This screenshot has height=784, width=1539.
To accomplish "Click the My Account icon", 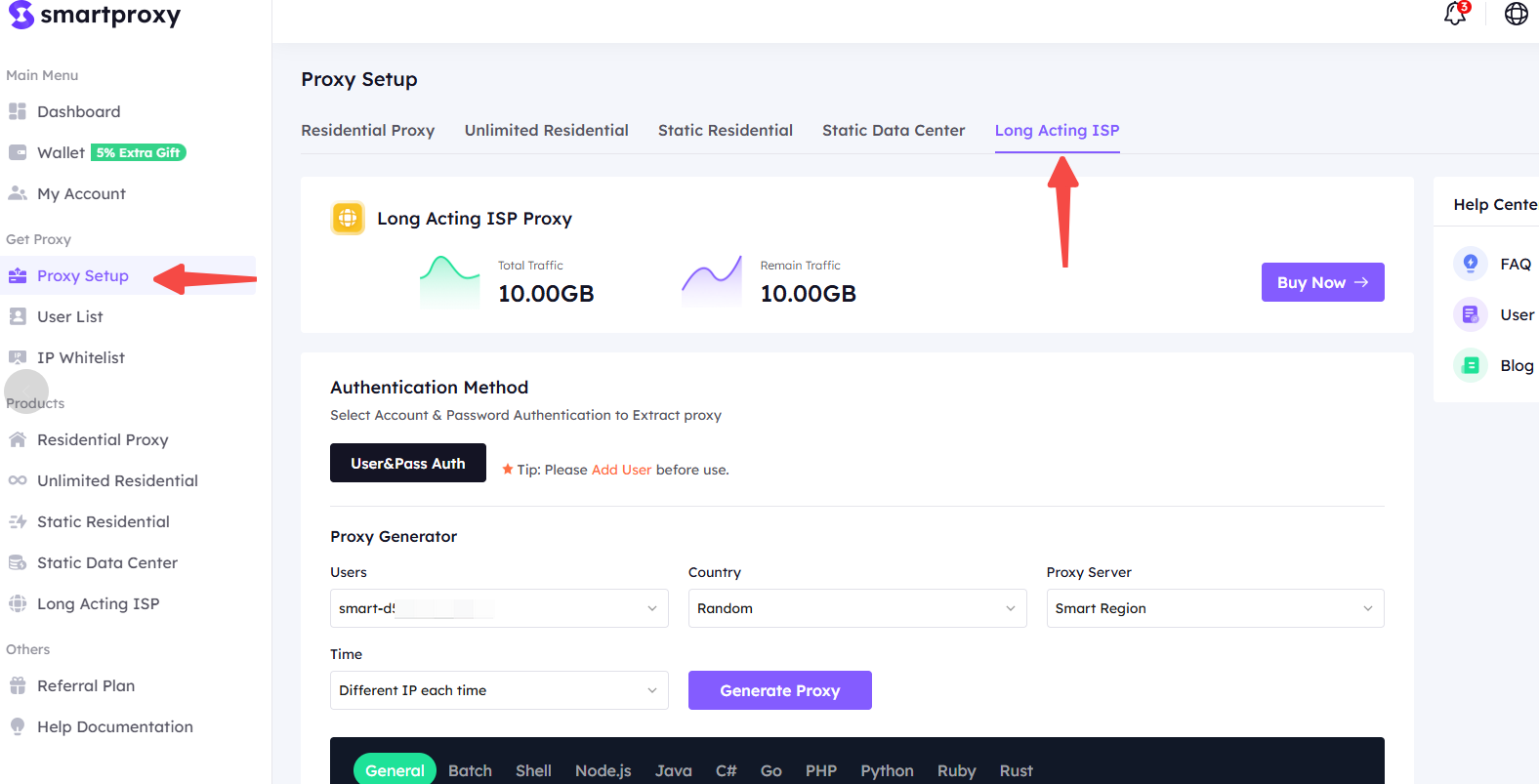I will coord(18,193).
